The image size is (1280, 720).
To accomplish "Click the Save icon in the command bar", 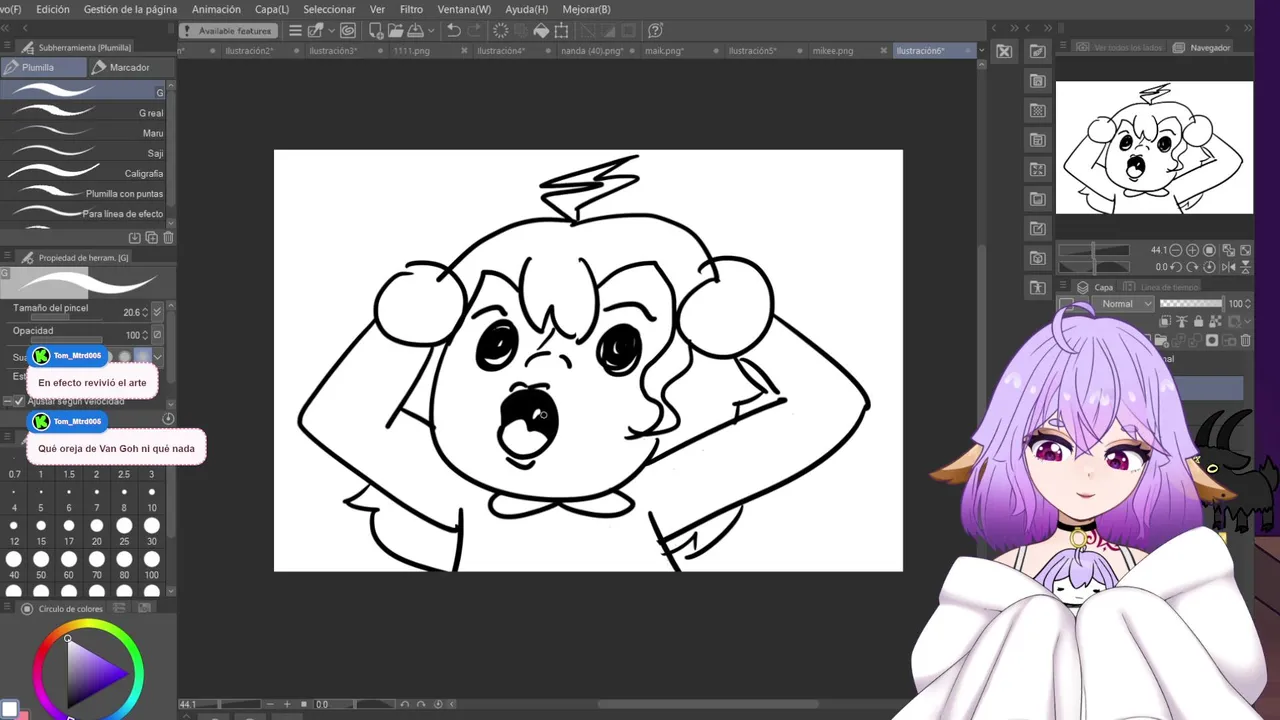I will coord(415,31).
